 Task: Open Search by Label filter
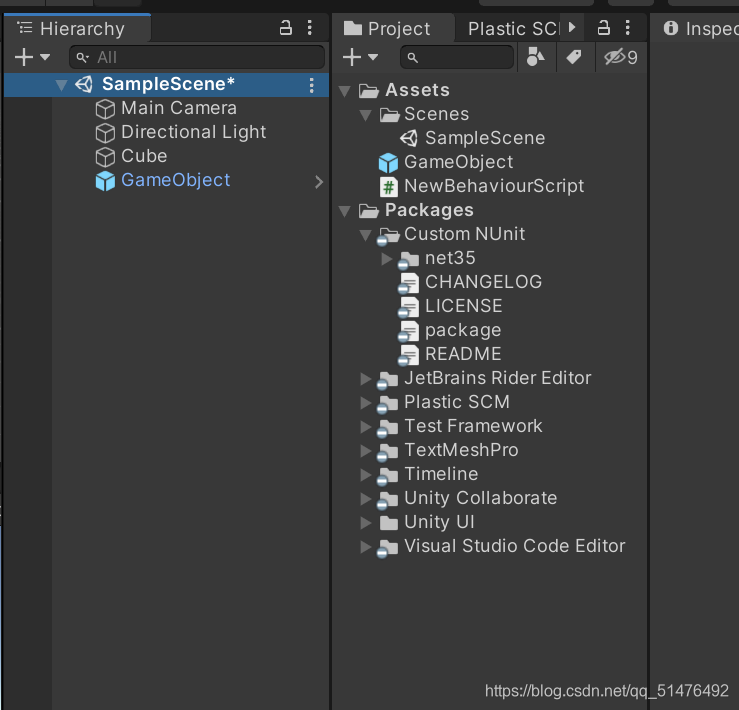(574, 57)
